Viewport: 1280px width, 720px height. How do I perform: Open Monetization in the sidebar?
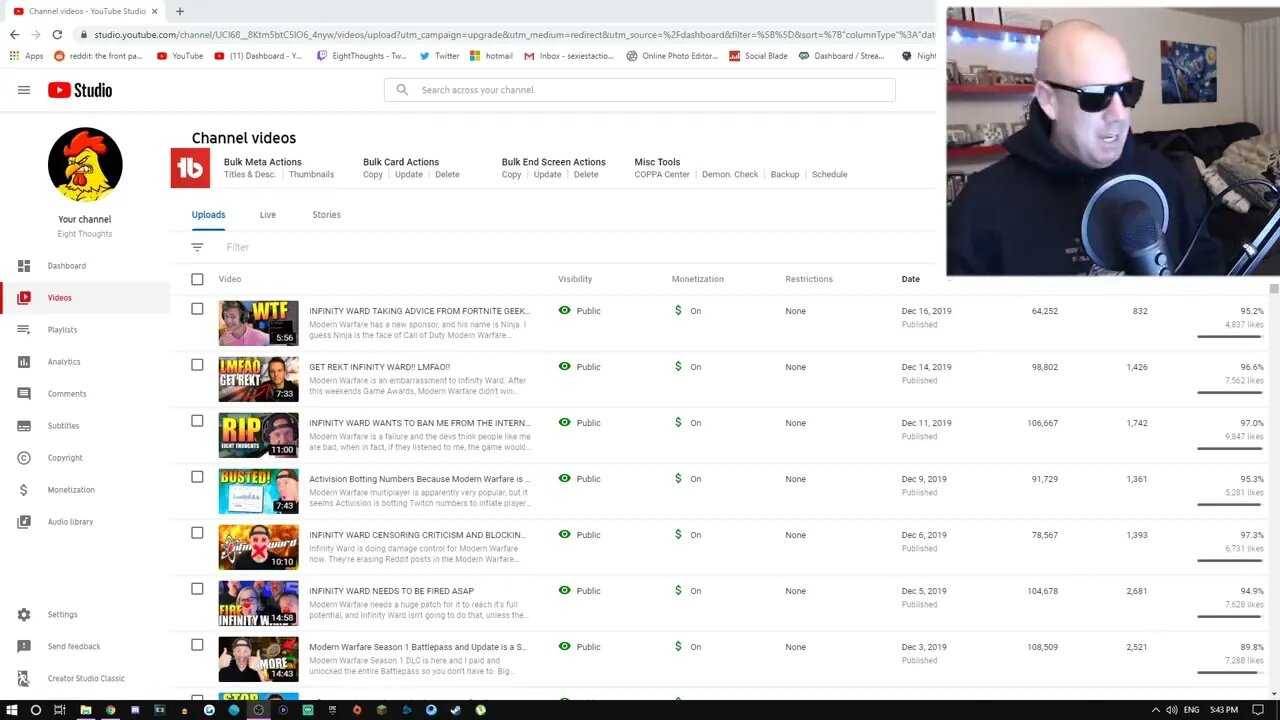pyautogui.click(x=85, y=490)
